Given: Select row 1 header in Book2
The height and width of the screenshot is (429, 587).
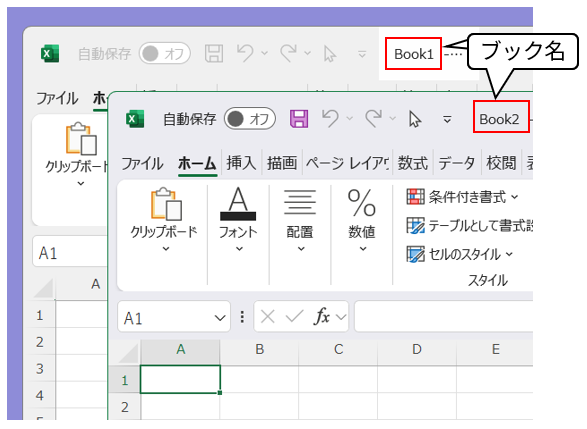Looking at the screenshot, I should point(125,380).
